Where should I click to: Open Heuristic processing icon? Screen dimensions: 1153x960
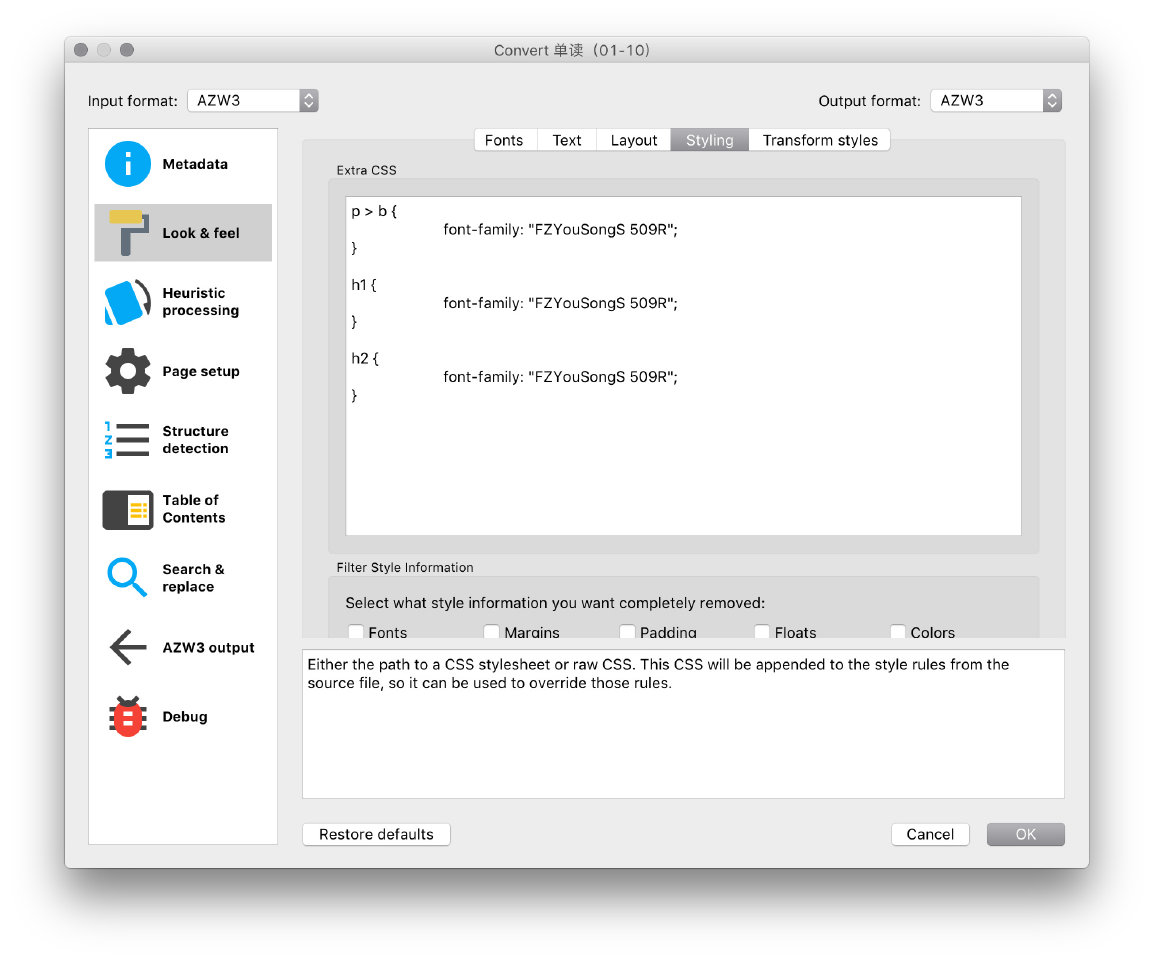pos(128,302)
